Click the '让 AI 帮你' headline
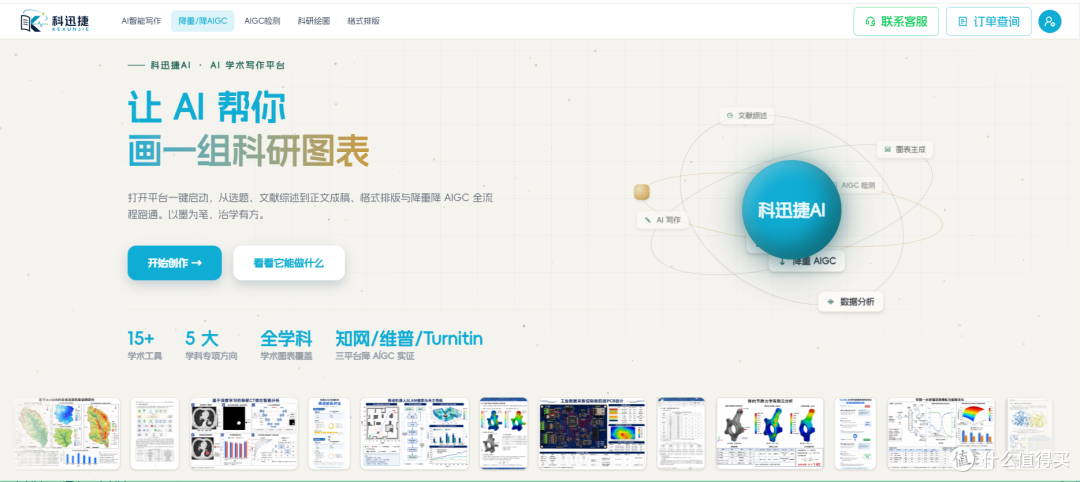The height and width of the screenshot is (482, 1080). (207, 108)
